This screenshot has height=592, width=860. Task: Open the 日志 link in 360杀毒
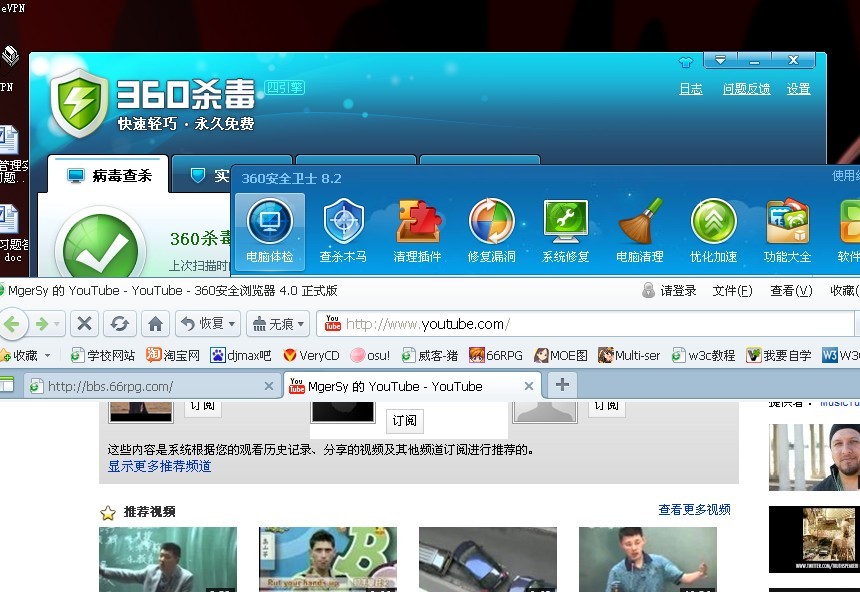click(691, 89)
